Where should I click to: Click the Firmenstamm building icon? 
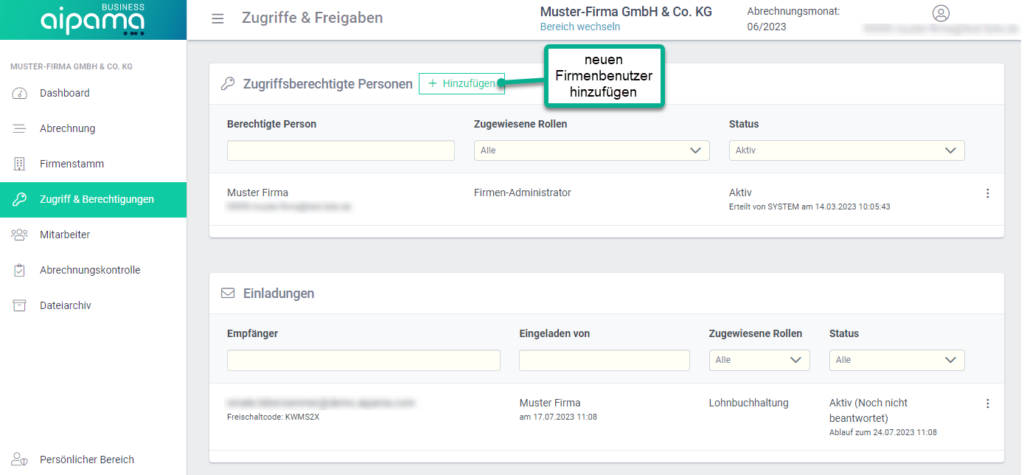(19, 164)
